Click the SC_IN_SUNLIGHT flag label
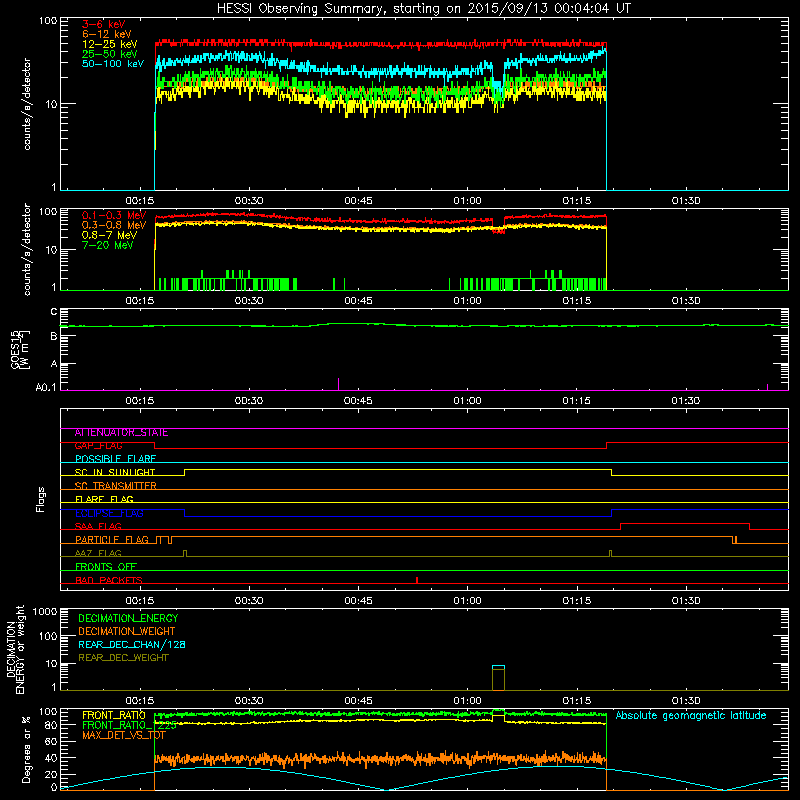Viewport: 800px width, 800px height. (x=115, y=472)
